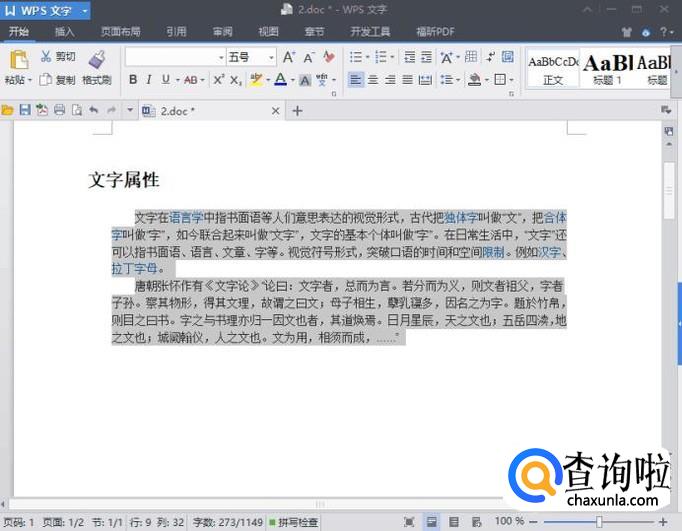Image resolution: width=682 pixels, height=531 pixels.
Task: Apply paragraph shading fill icon
Action: (x=474, y=80)
